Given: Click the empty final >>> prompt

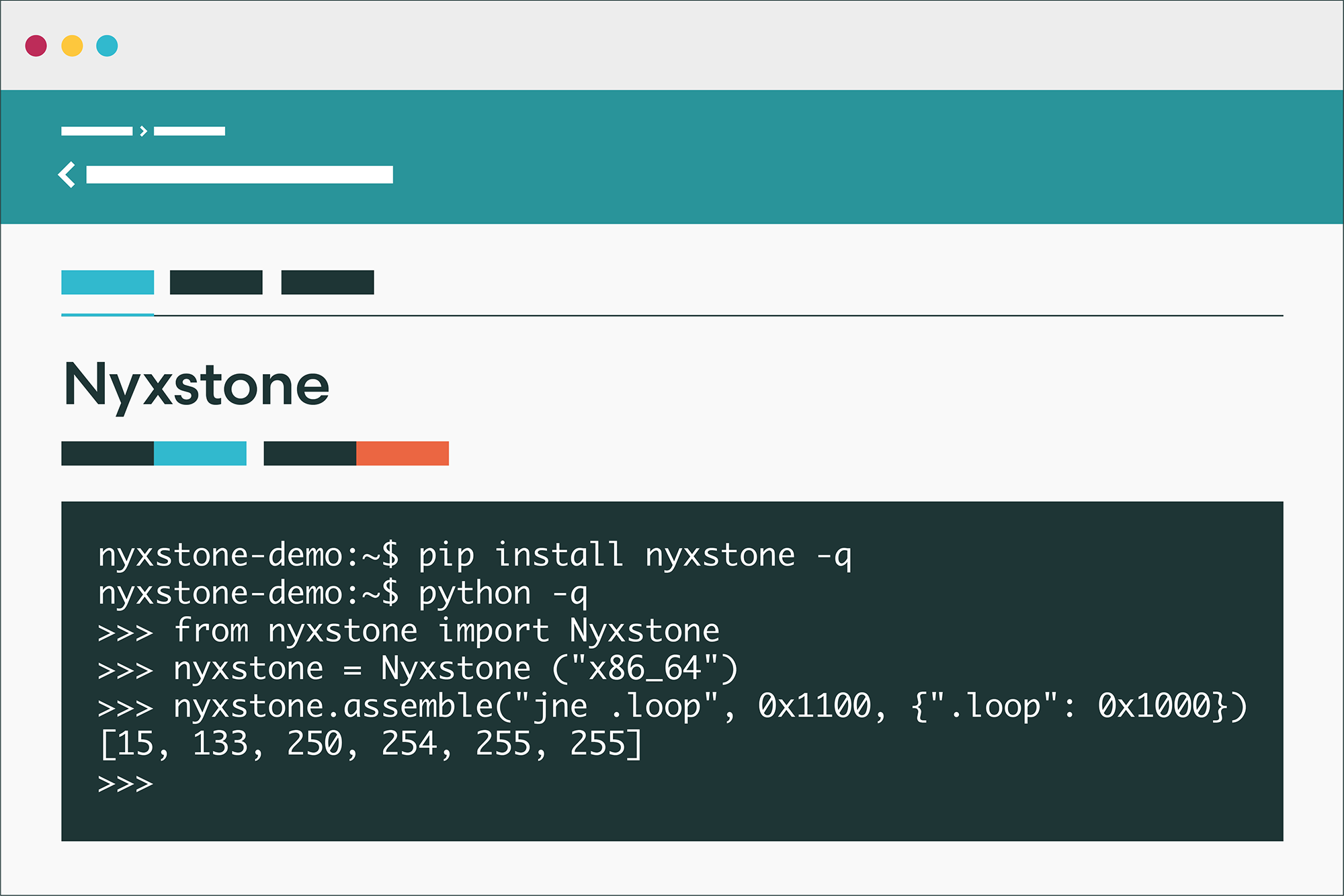Looking at the screenshot, I should pos(126,783).
